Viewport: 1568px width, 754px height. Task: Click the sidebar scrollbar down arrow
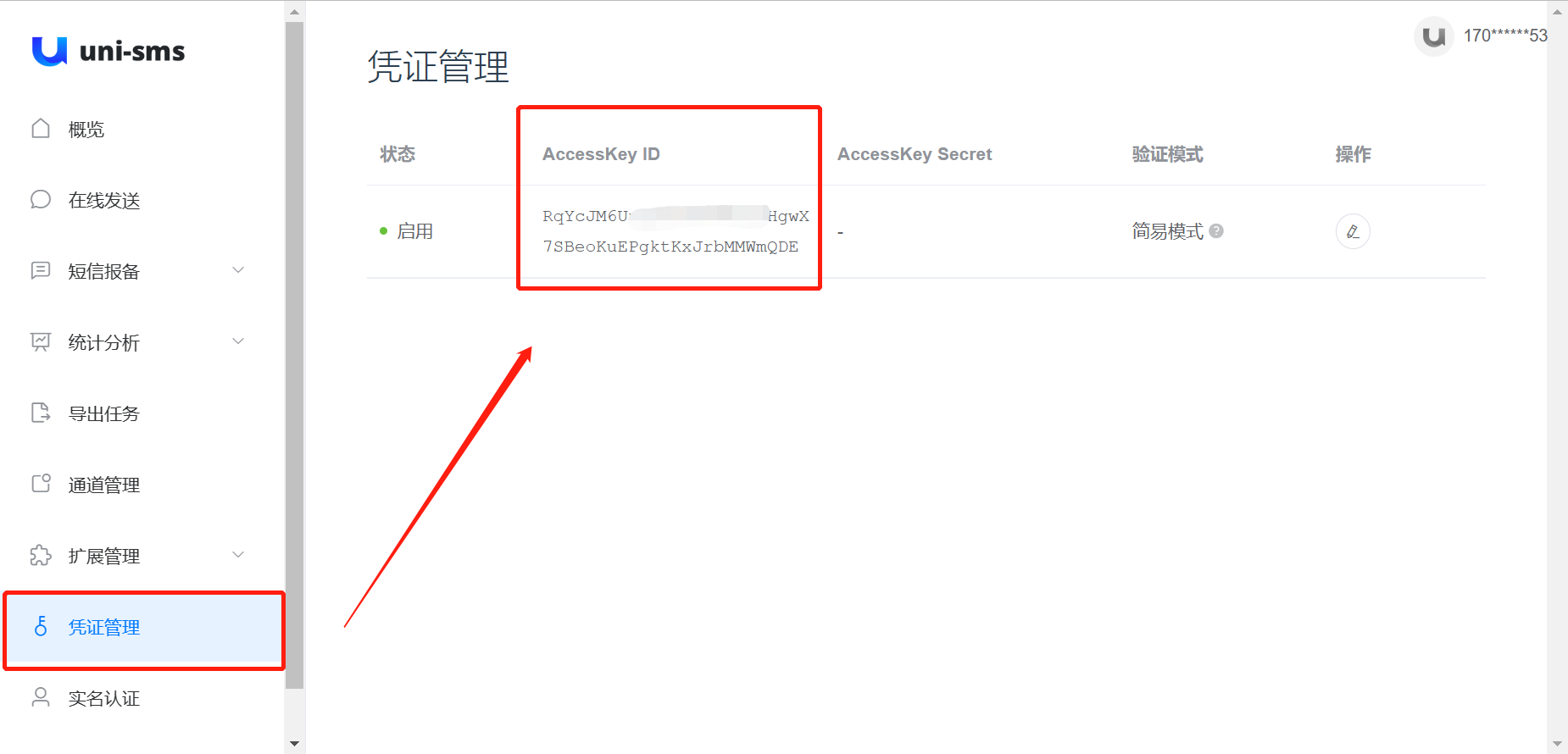(294, 744)
